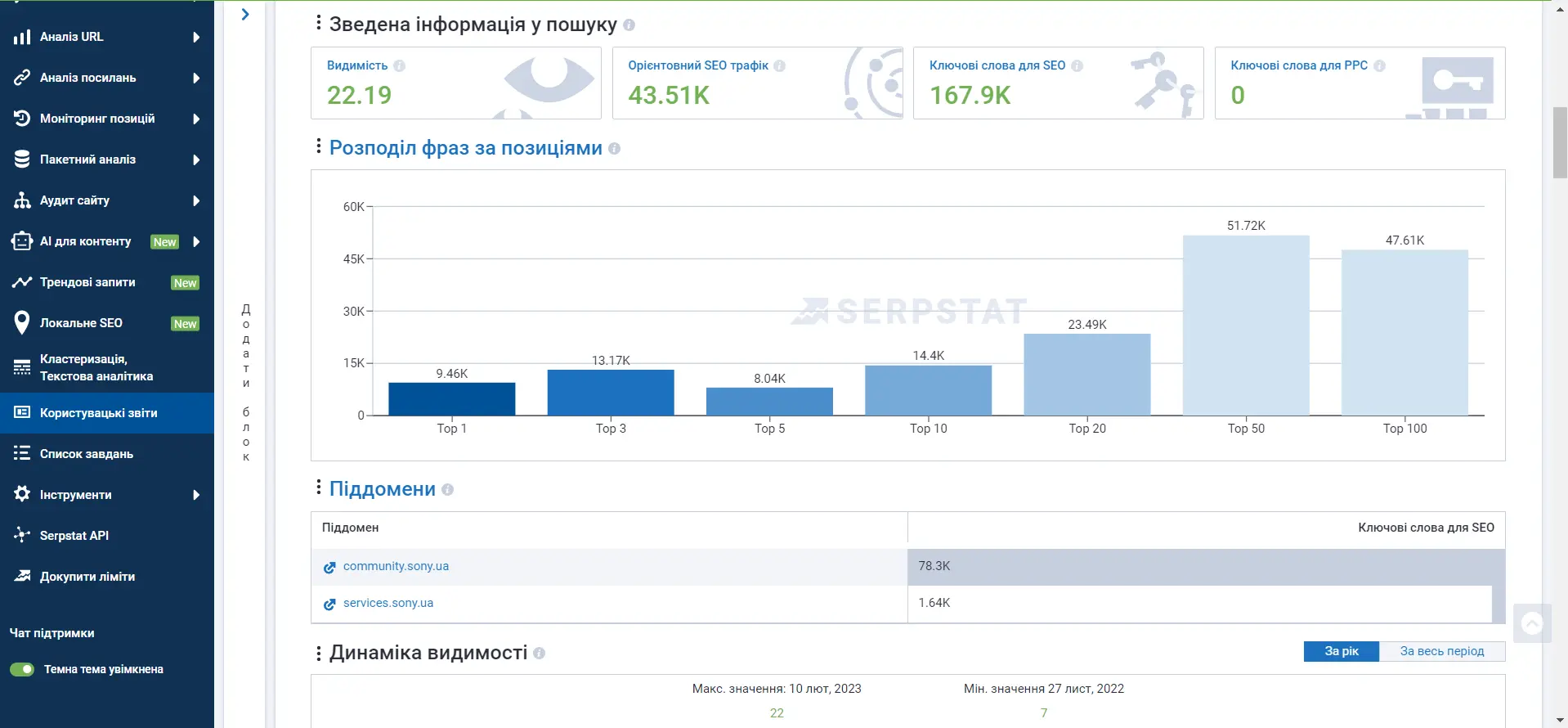
Task: Click the Serpstat API nodes icon
Action: pos(22,536)
